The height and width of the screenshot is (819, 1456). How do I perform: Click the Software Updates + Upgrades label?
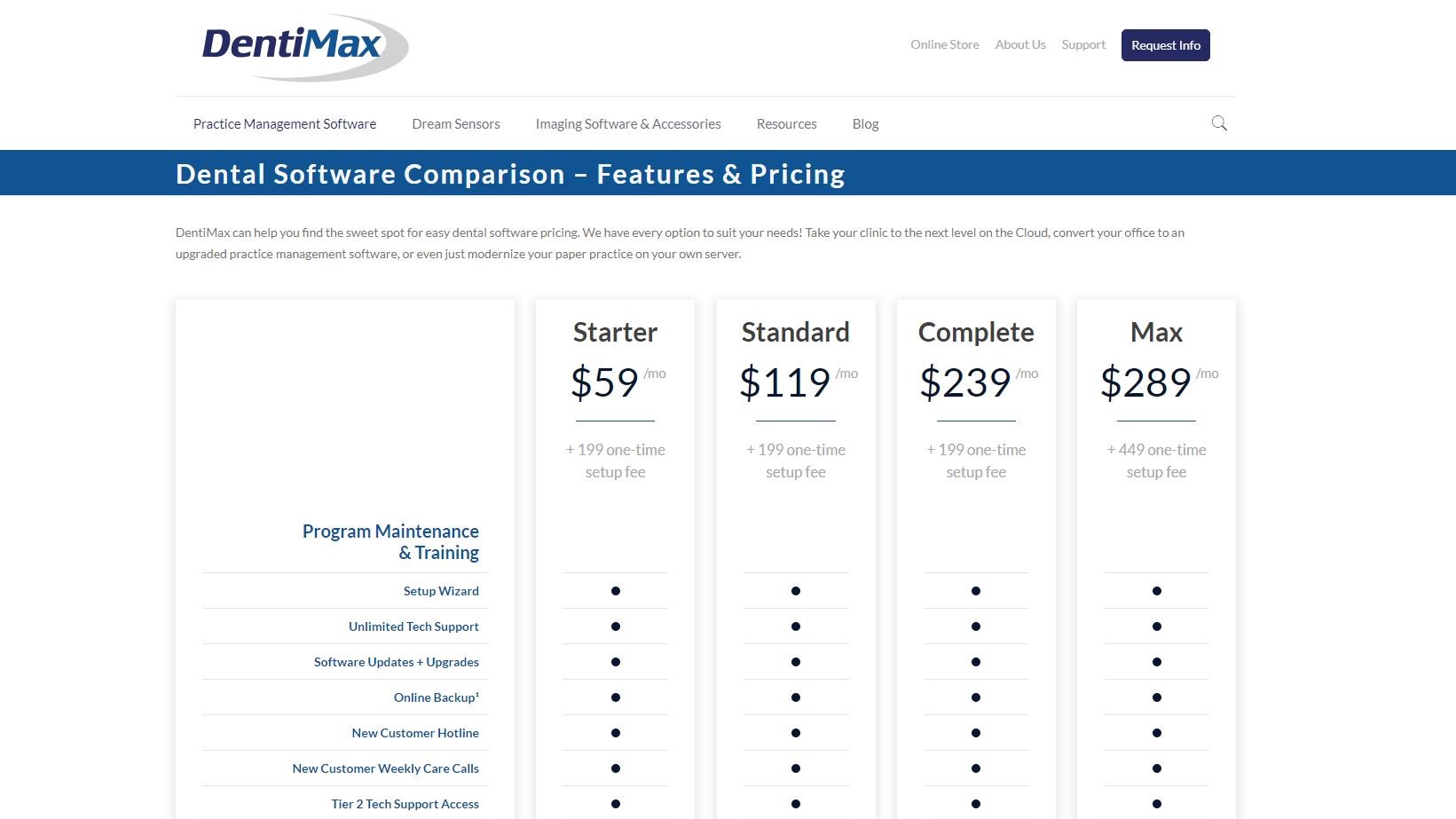[x=397, y=662]
